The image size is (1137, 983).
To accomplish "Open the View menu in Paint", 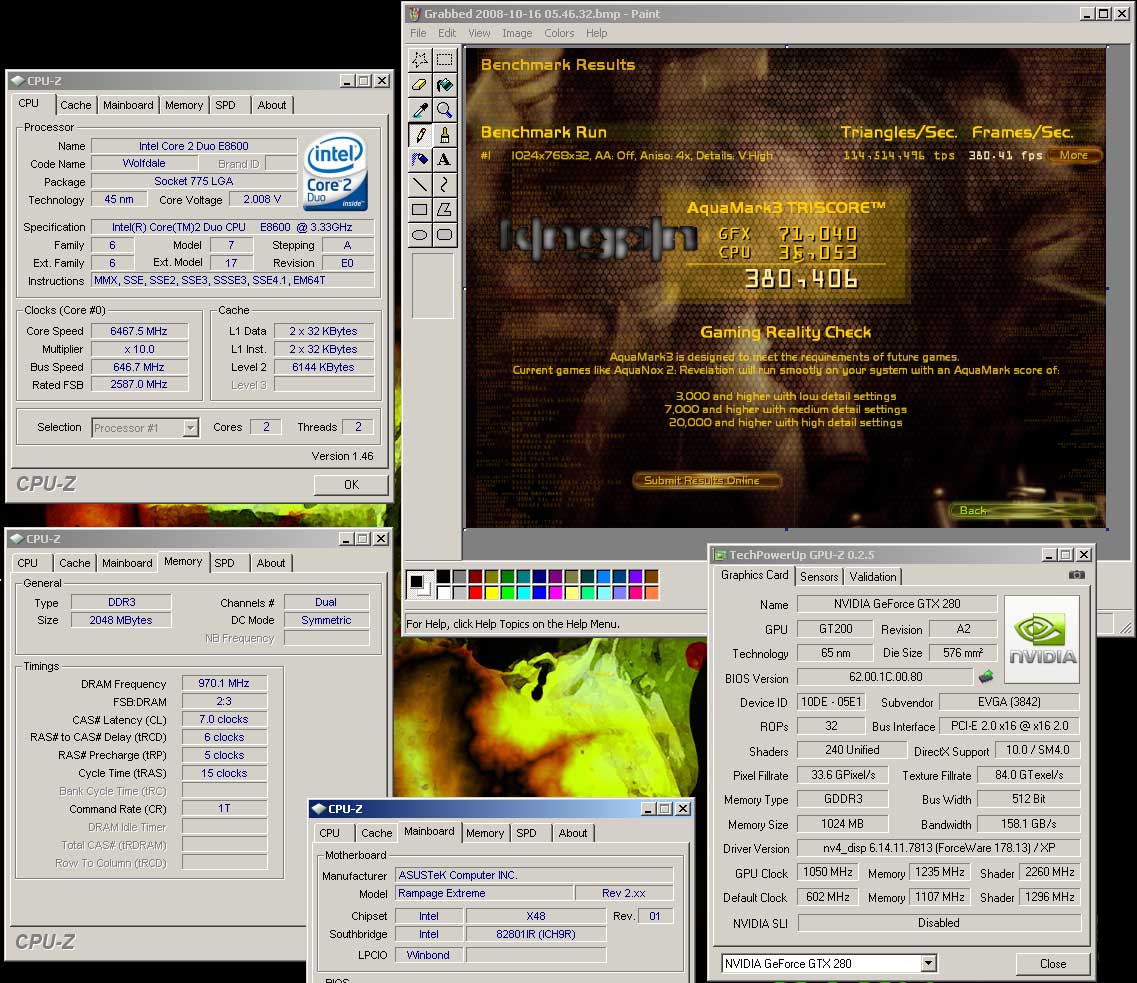I will point(479,33).
